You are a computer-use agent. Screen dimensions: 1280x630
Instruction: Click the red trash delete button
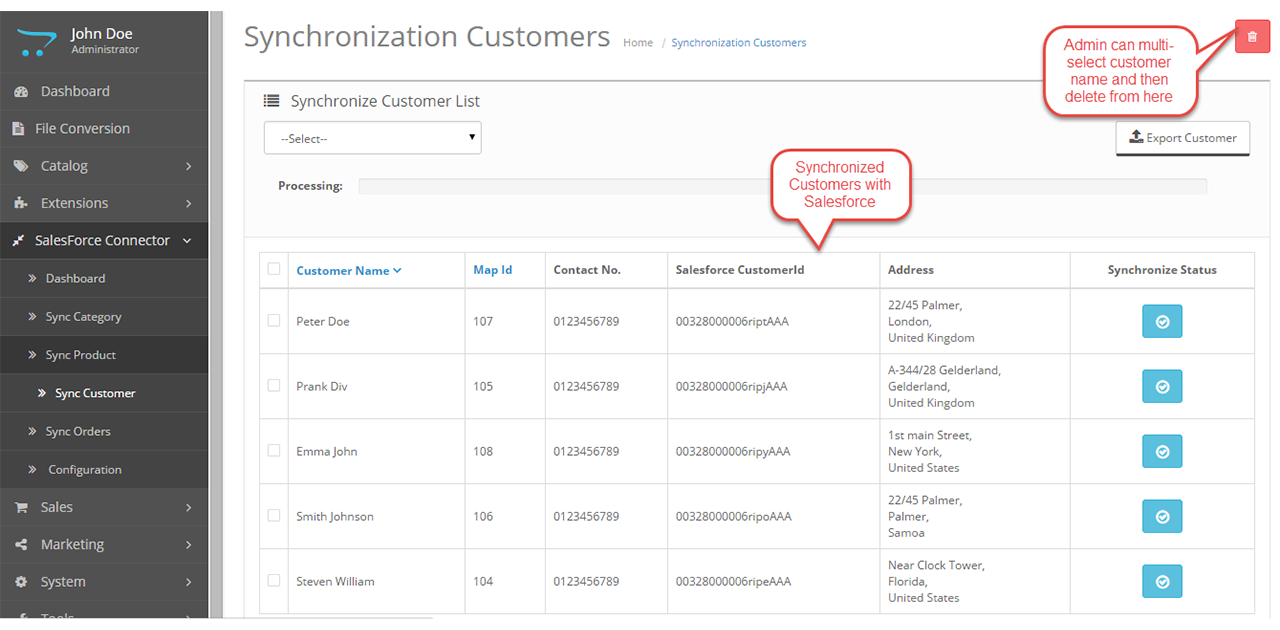coord(1252,37)
